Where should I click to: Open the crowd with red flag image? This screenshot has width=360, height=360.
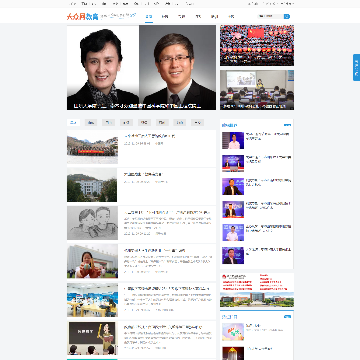click(x=257, y=46)
